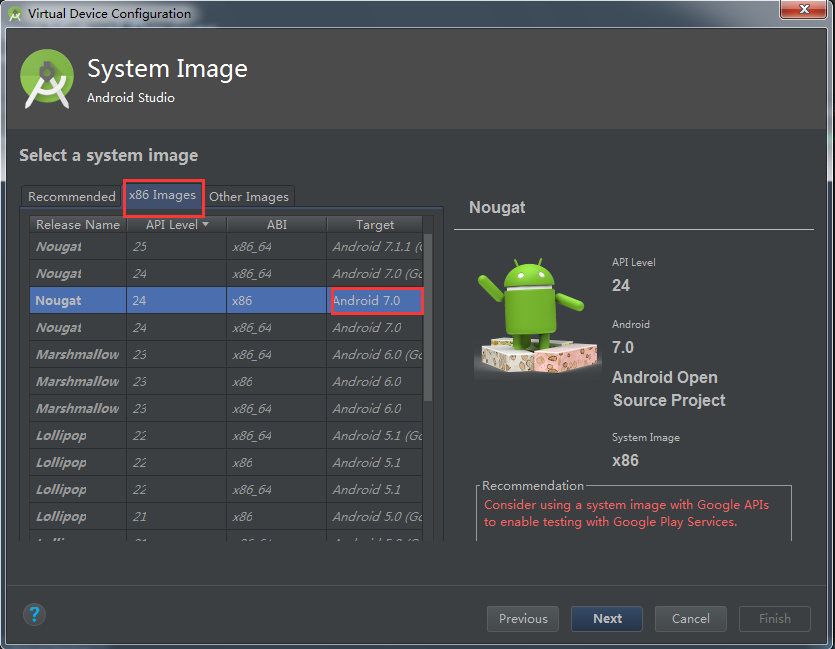835x649 pixels.
Task: Click the System Image value x86 in details
Action: [x=625, y=461]
